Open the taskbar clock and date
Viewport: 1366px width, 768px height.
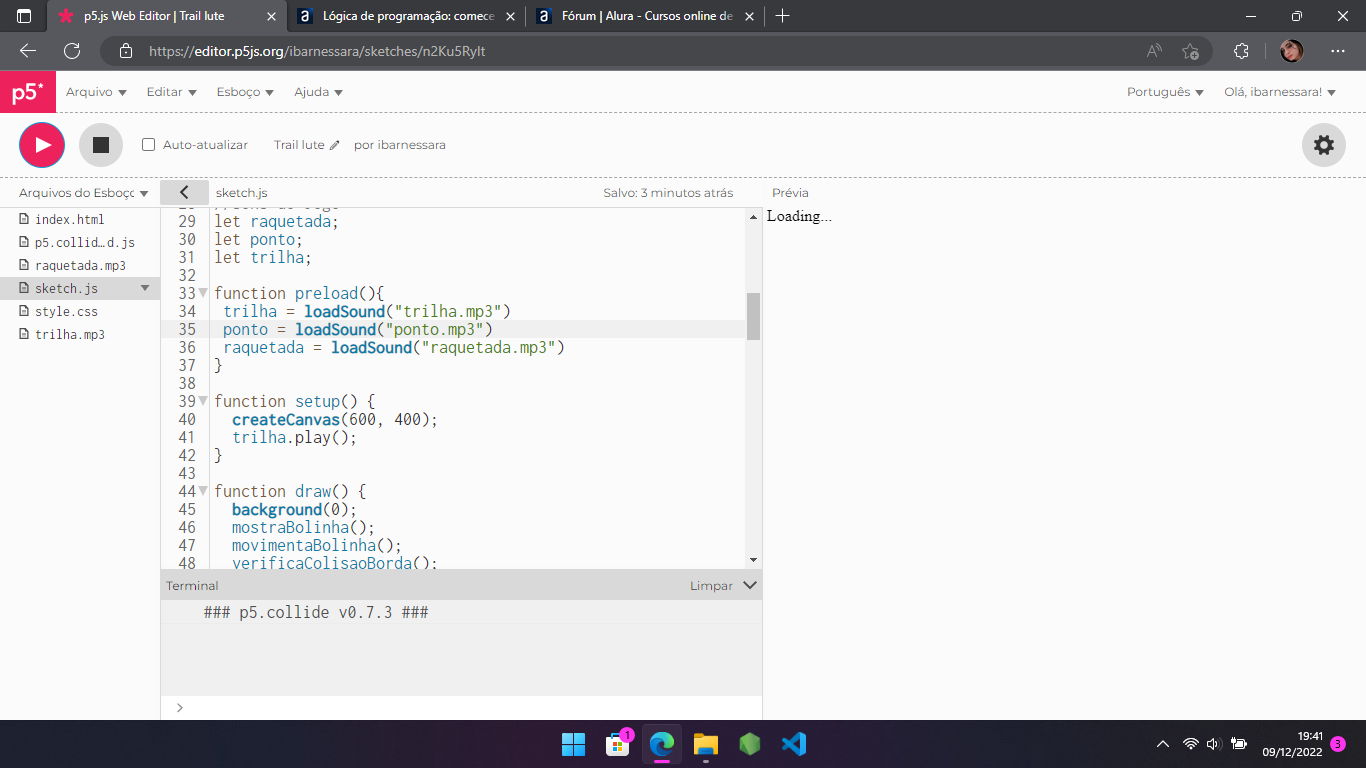[1292, 744]
